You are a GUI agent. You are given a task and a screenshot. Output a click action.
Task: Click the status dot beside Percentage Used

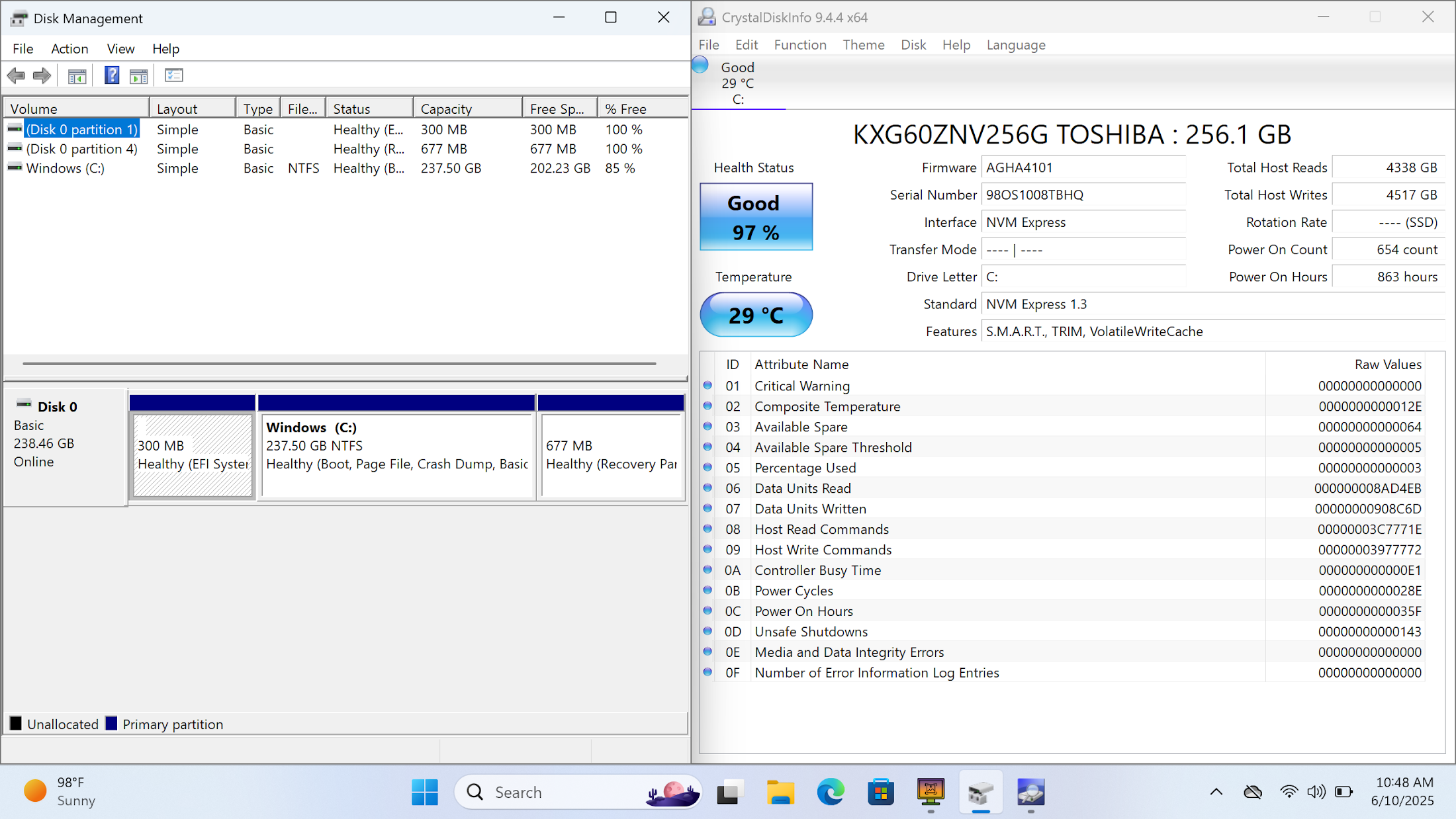point(707,467)
